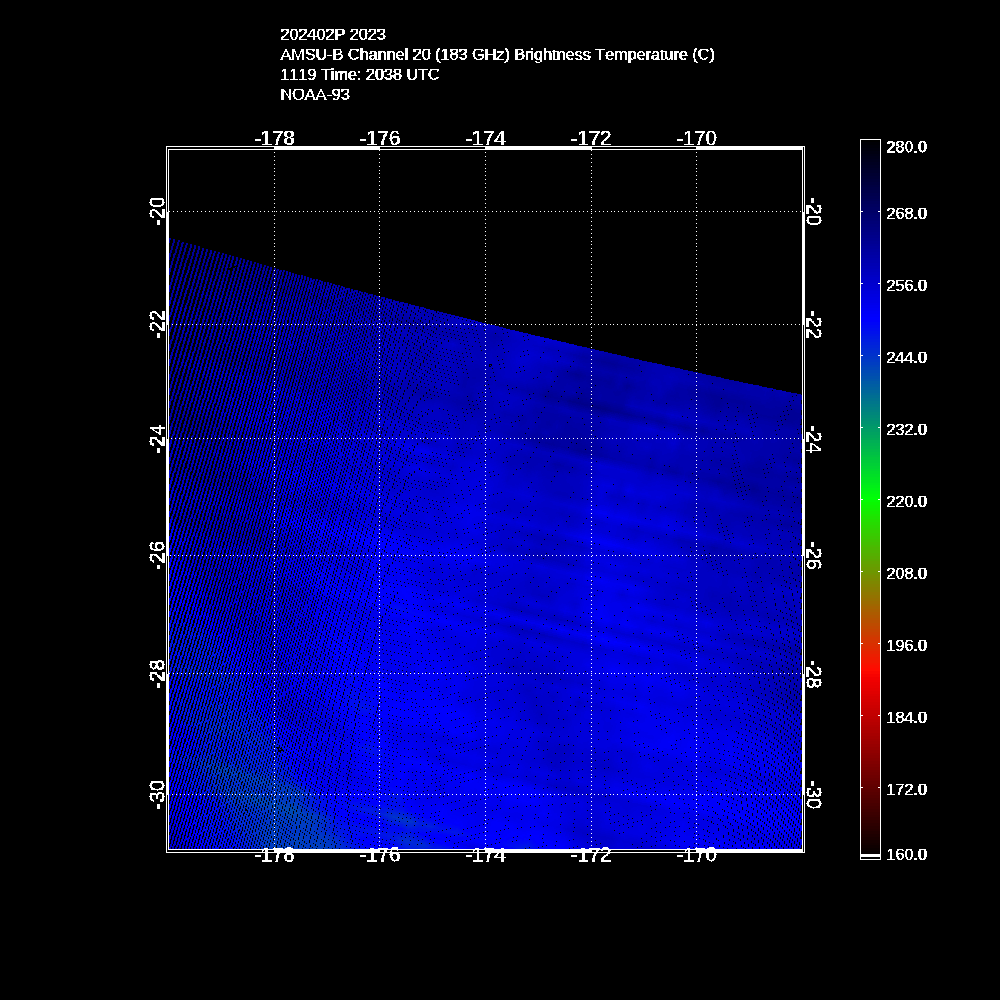
Task: Click the top-axis -174 longitude label
Action: 485,138
